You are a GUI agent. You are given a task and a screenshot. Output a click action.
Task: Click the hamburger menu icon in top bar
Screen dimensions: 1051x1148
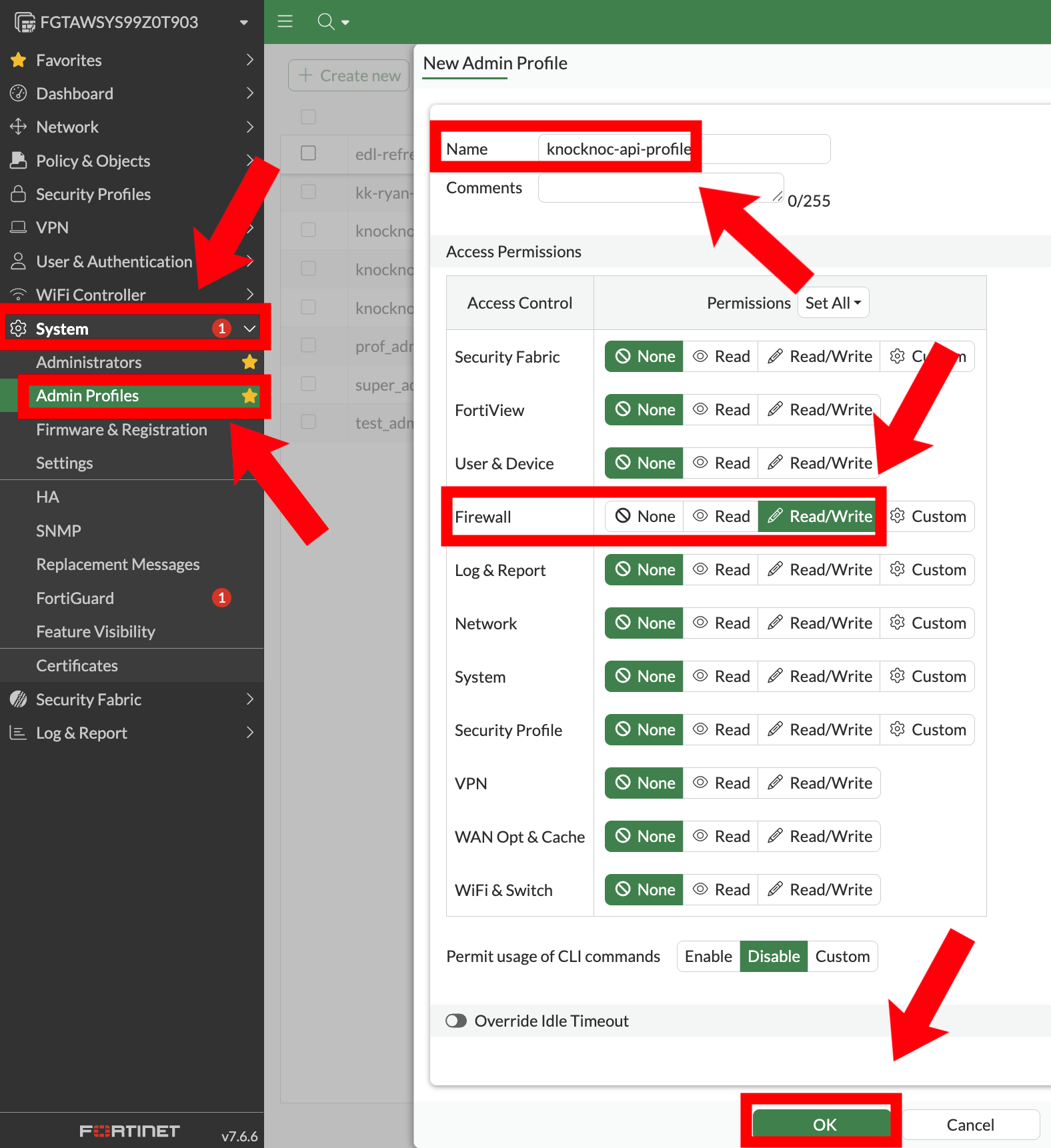[285, 21]
